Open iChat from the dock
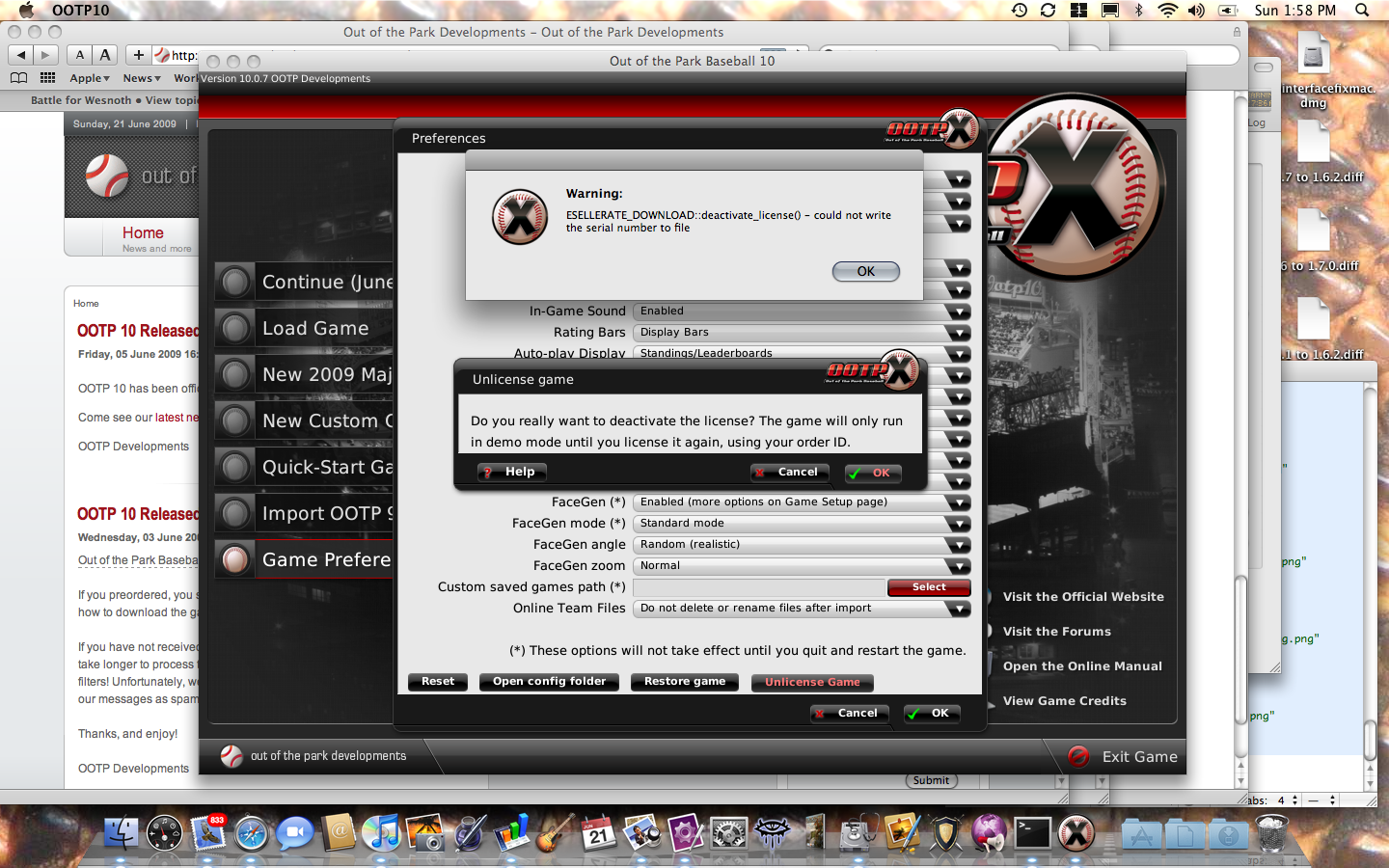 (x=295, y=831)
